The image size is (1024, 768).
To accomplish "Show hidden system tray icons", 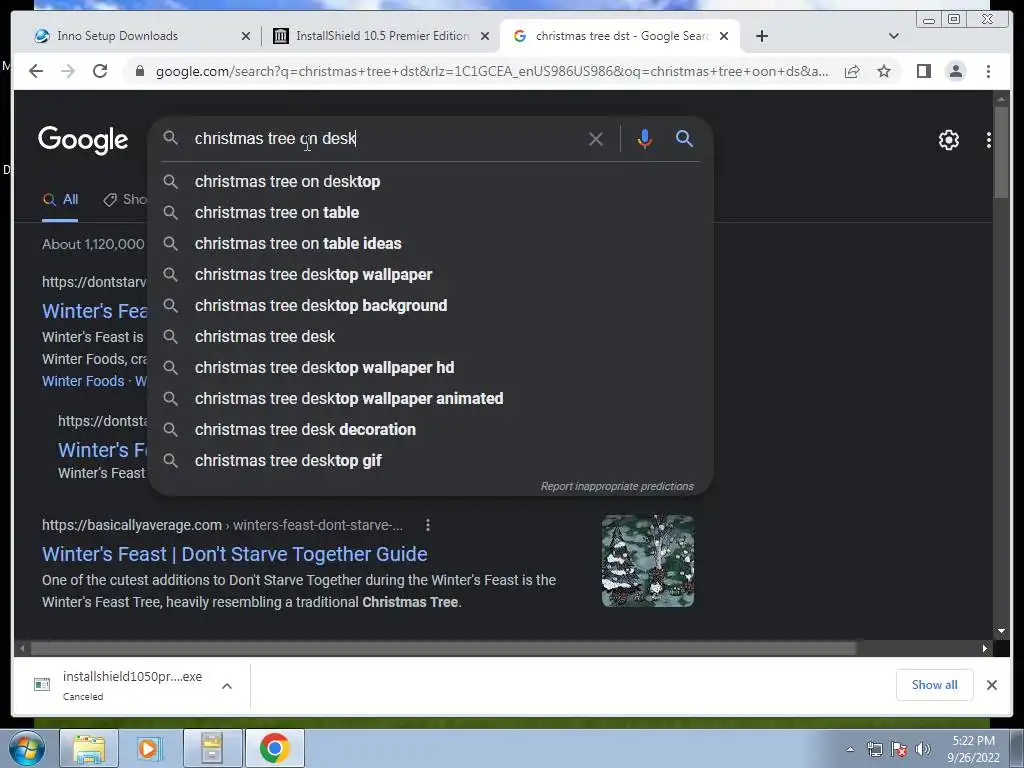I will (x=850, y=749).
